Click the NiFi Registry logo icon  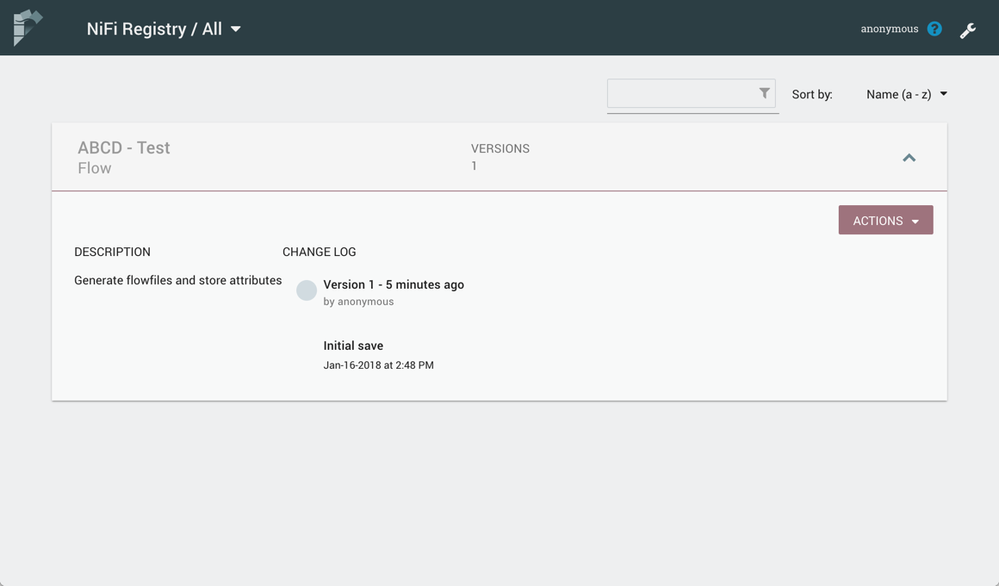pos(28,27)
